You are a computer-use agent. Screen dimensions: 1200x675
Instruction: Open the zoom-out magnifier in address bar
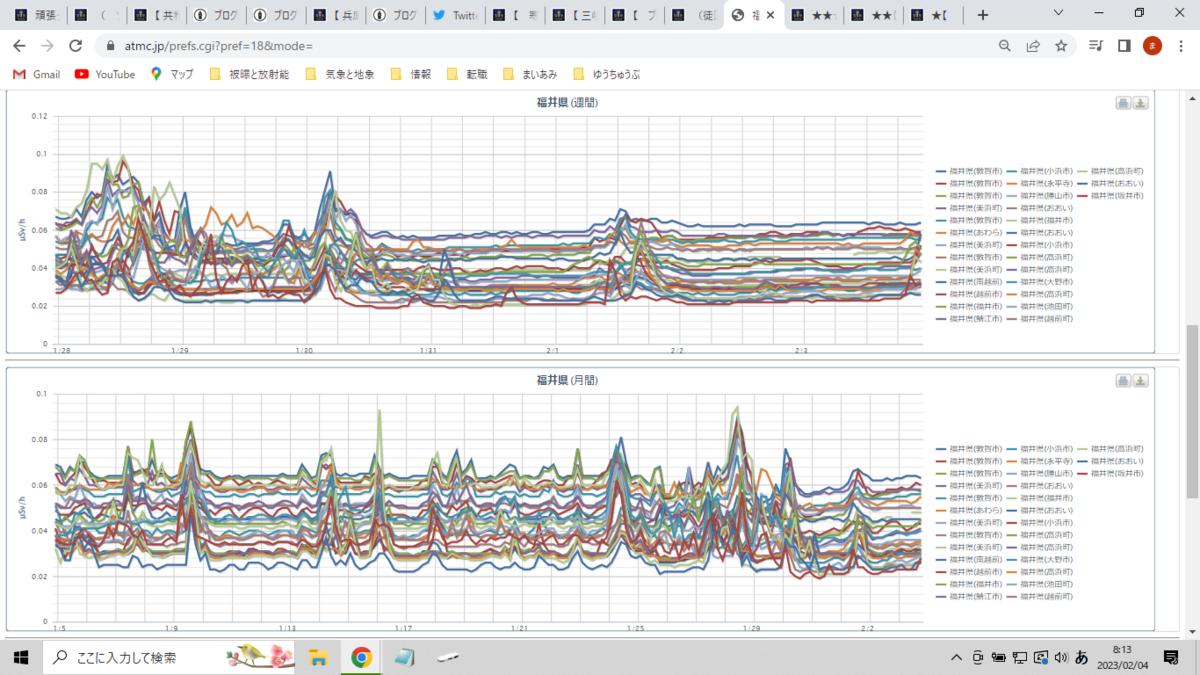[1005, 46]
